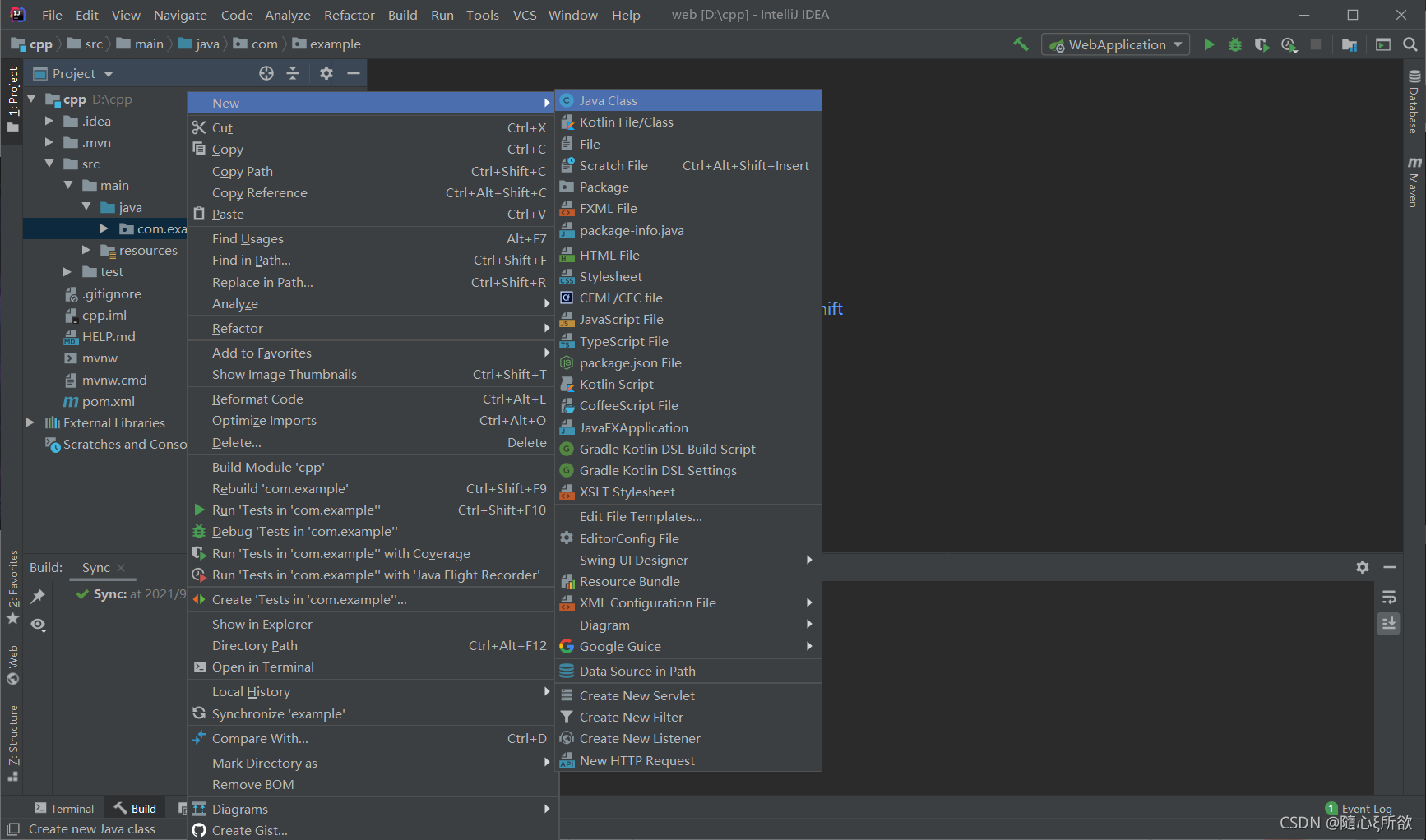Start debugging with the Debug icon
This screenshot has height=840, width=1426.
pyautogui.click(x=1234, y=45)
